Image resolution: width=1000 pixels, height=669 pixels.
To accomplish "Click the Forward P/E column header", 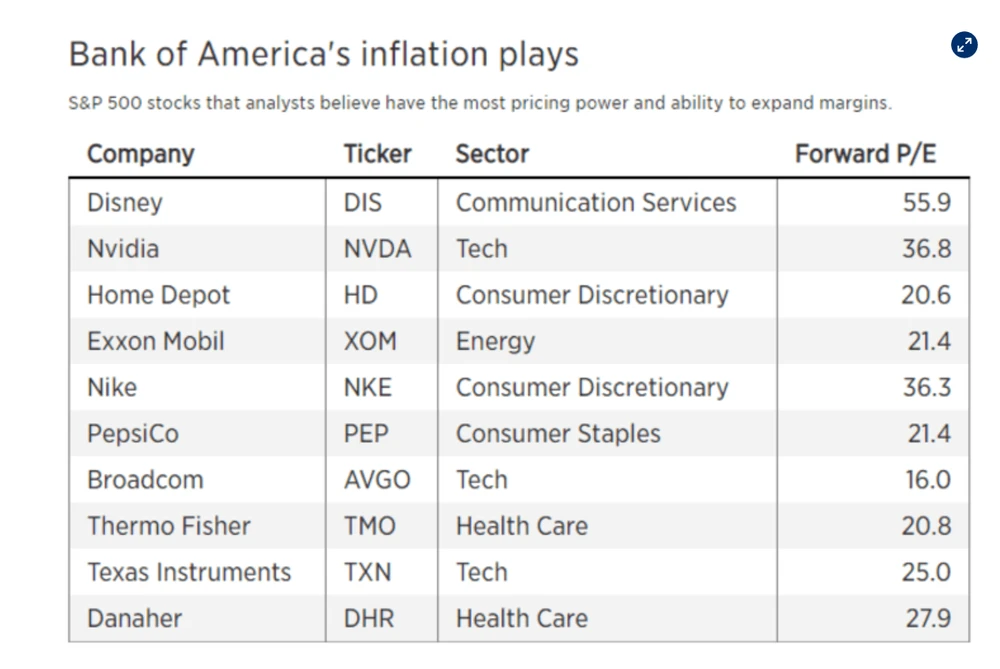I will click(866, 154).
